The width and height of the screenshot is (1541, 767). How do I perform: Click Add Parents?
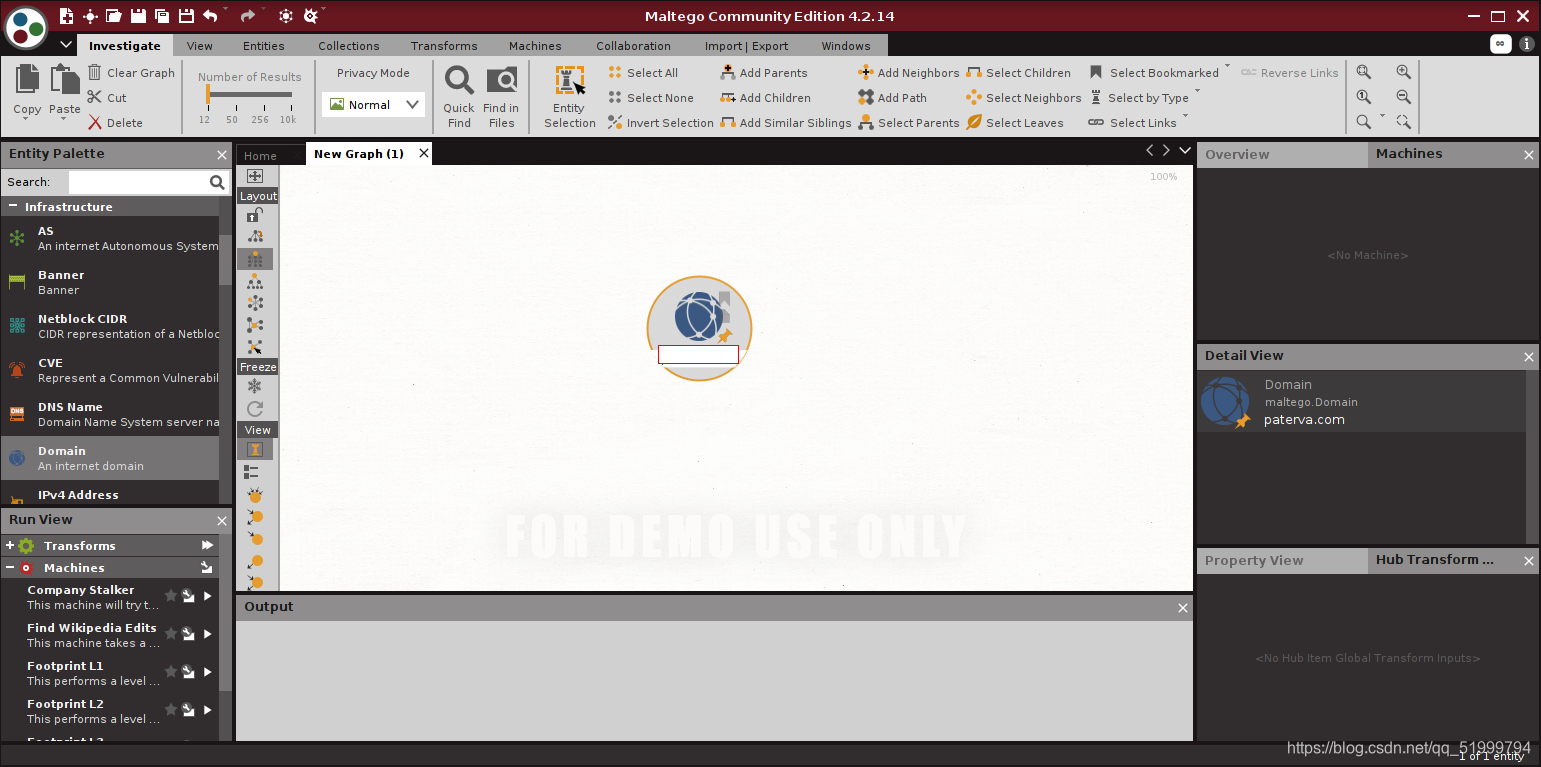tap(763, 72)
